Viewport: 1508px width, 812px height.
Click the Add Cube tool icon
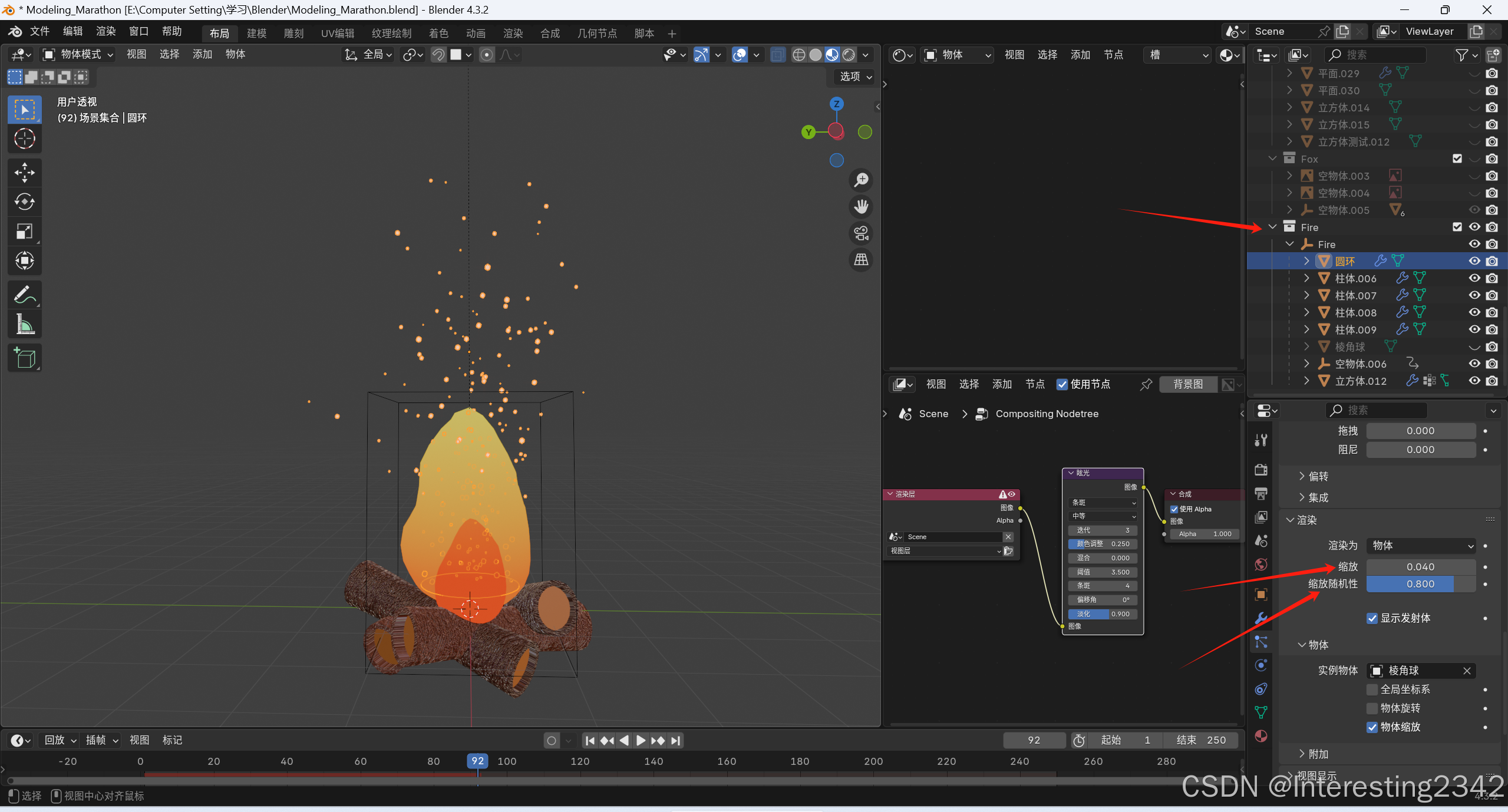[24, 358]
